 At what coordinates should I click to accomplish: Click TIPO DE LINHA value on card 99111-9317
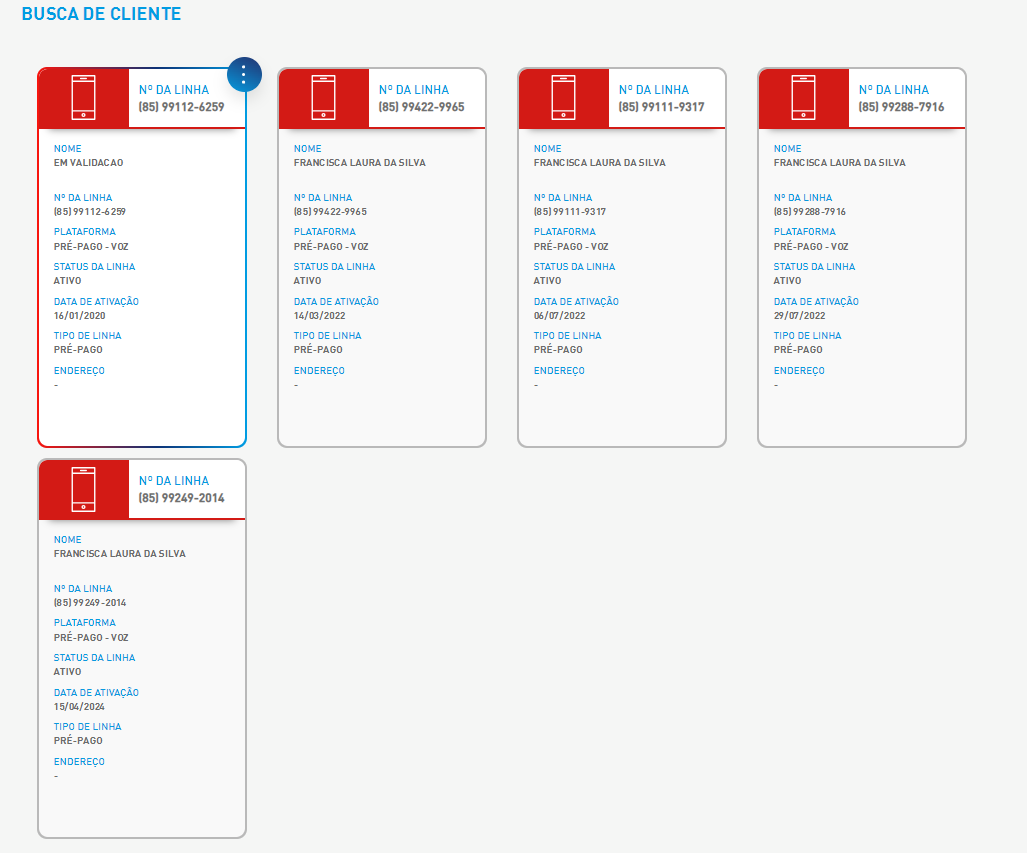point(558,350)
